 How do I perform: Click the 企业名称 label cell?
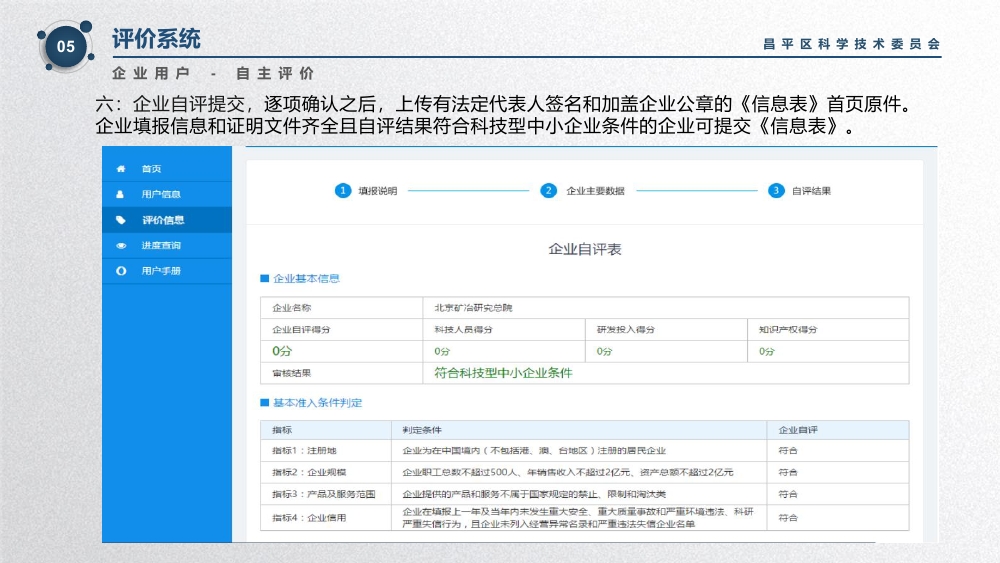(x=342, y=308)
